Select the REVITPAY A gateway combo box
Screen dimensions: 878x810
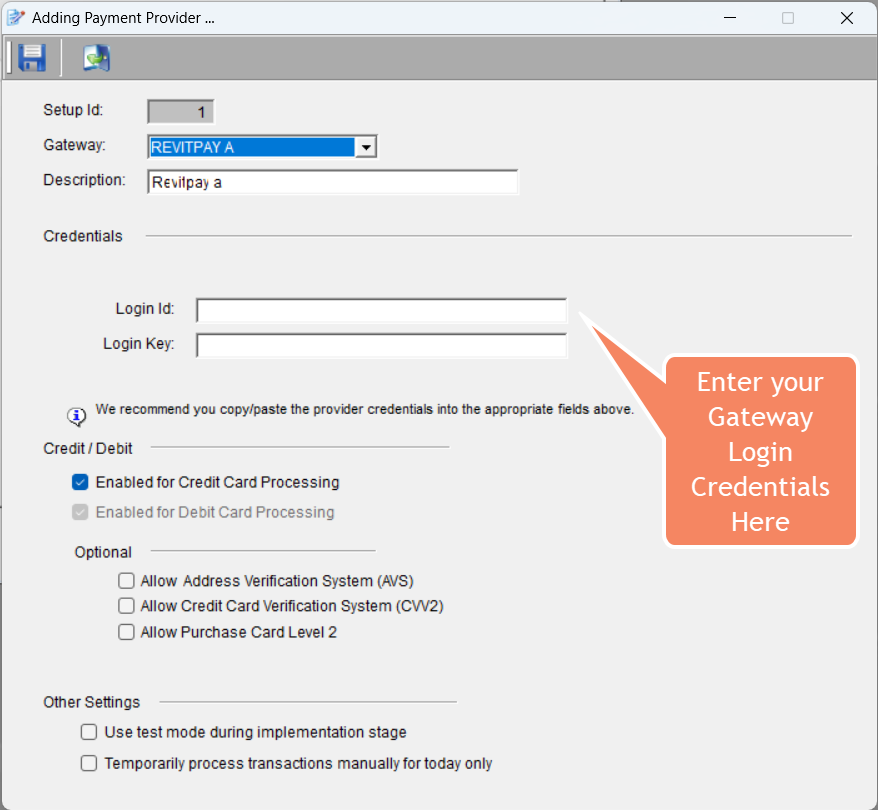[251, 148]
